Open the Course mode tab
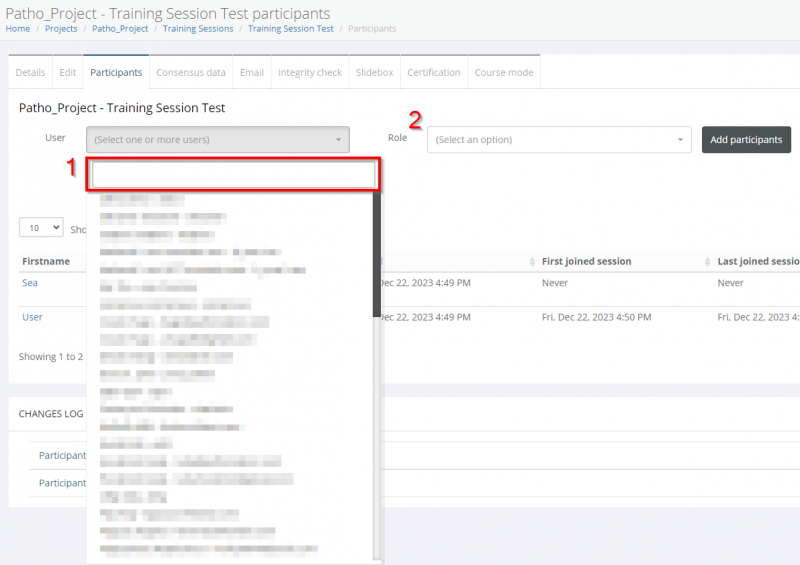The image size is (800, 565). [x=504, y=73]
